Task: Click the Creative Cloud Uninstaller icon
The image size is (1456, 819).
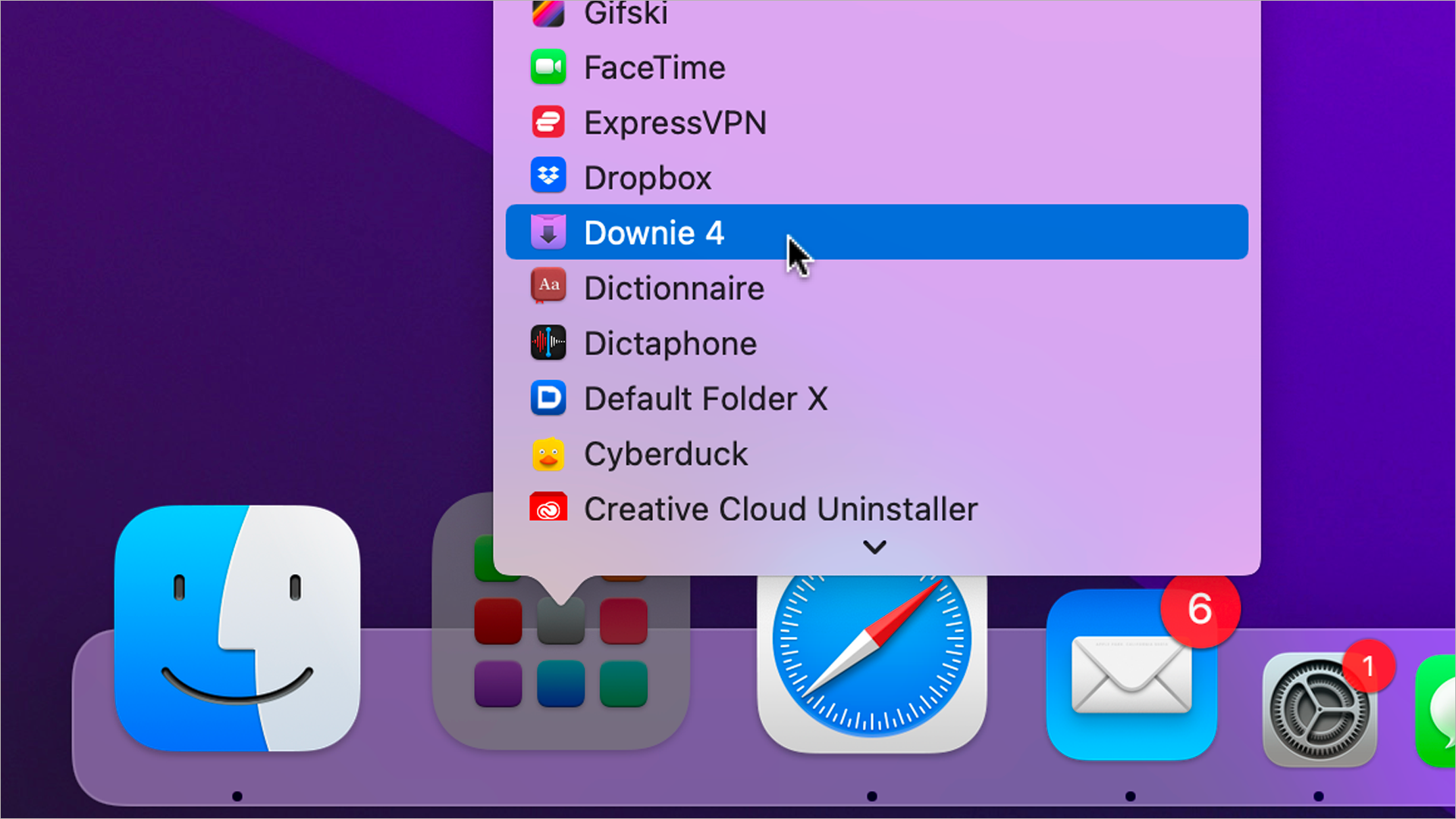Action: [548, 507]
